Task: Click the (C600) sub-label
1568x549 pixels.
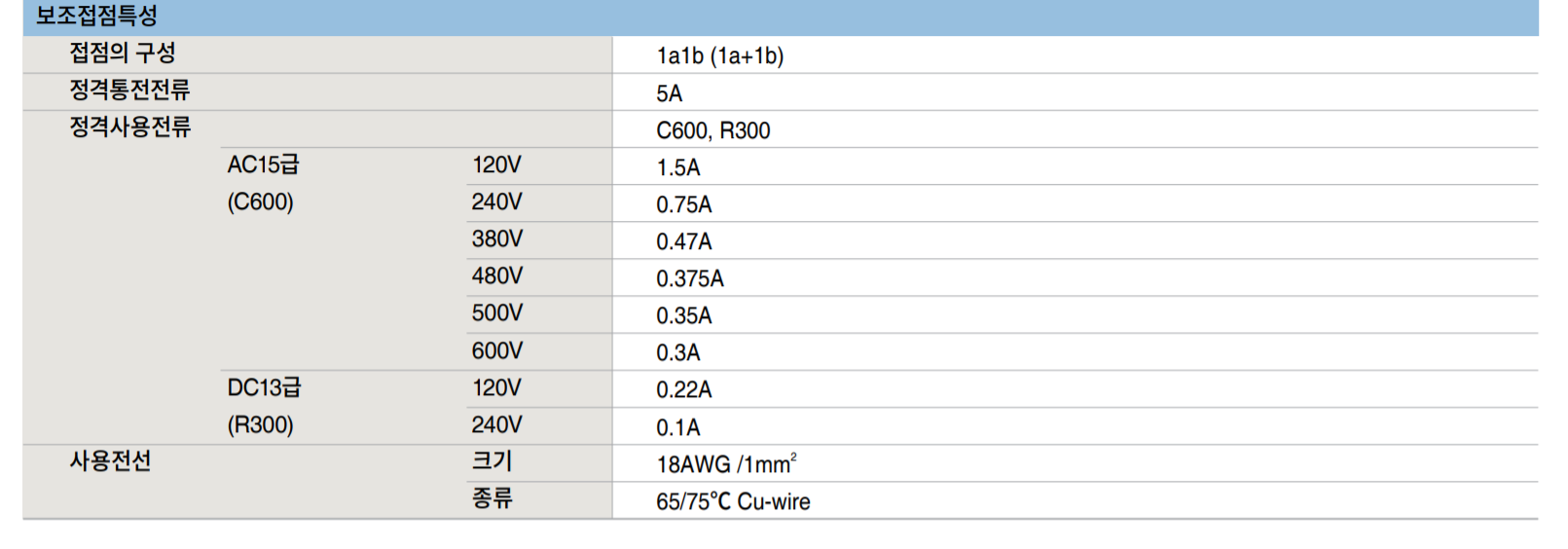Action: coord(260,202)
